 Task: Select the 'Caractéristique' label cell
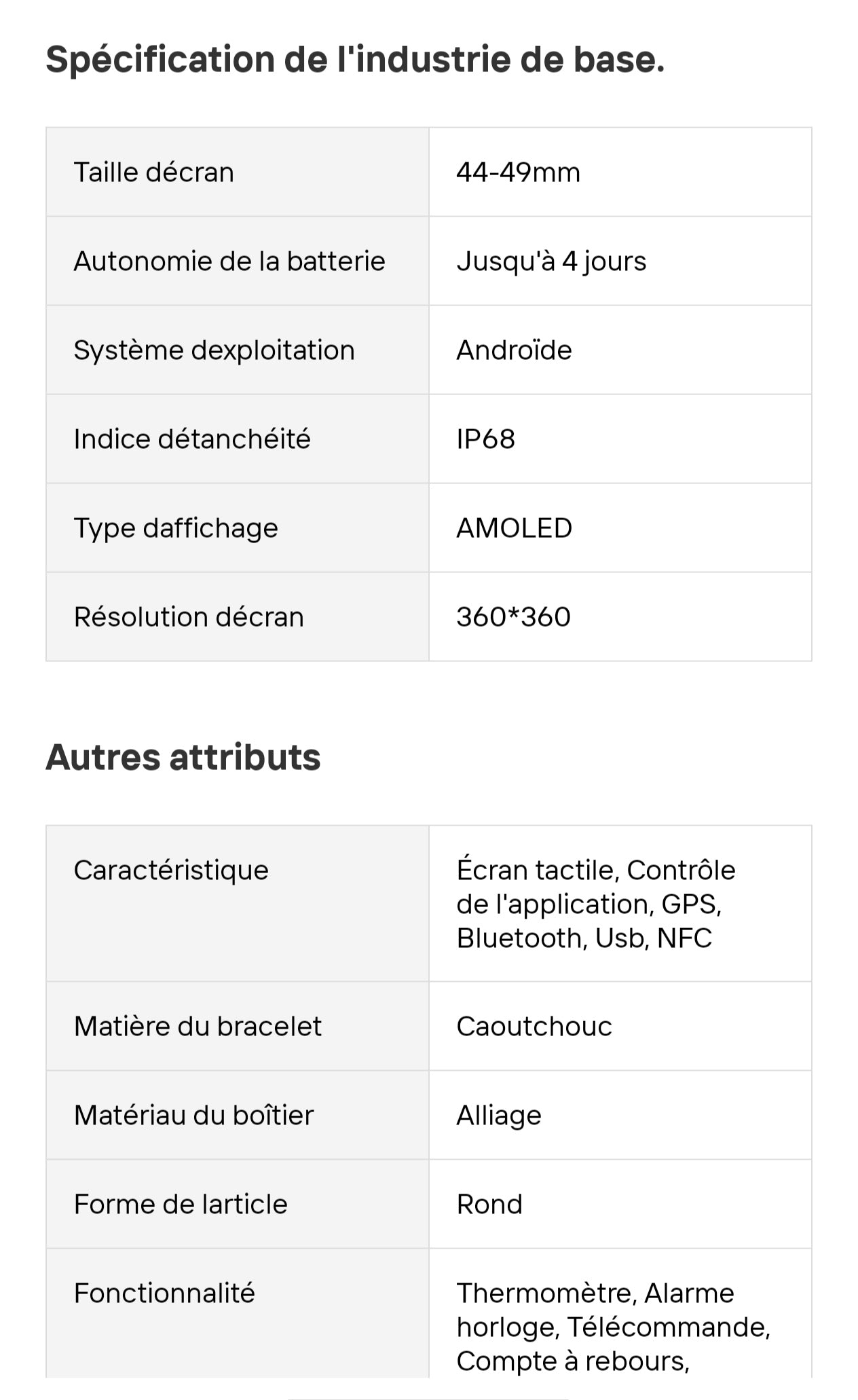(238, 904)
